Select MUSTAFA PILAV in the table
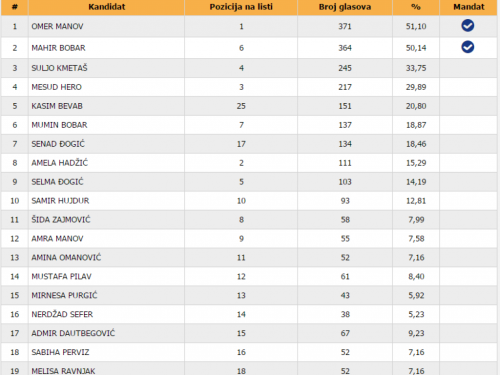500x375 pixels. click(x=61, y=276)
